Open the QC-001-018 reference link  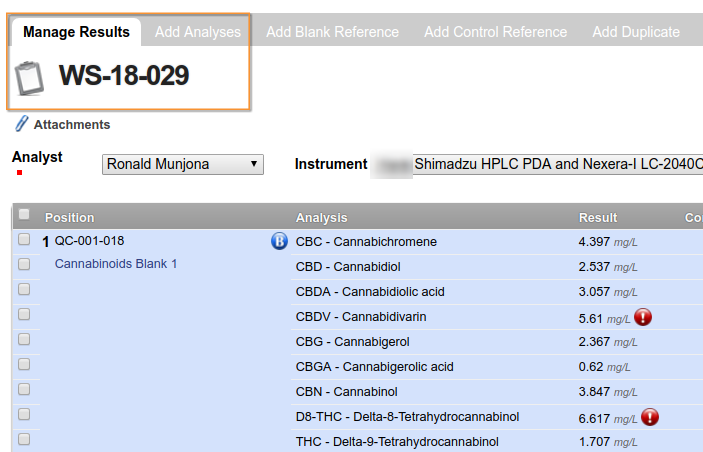[89, 241]
